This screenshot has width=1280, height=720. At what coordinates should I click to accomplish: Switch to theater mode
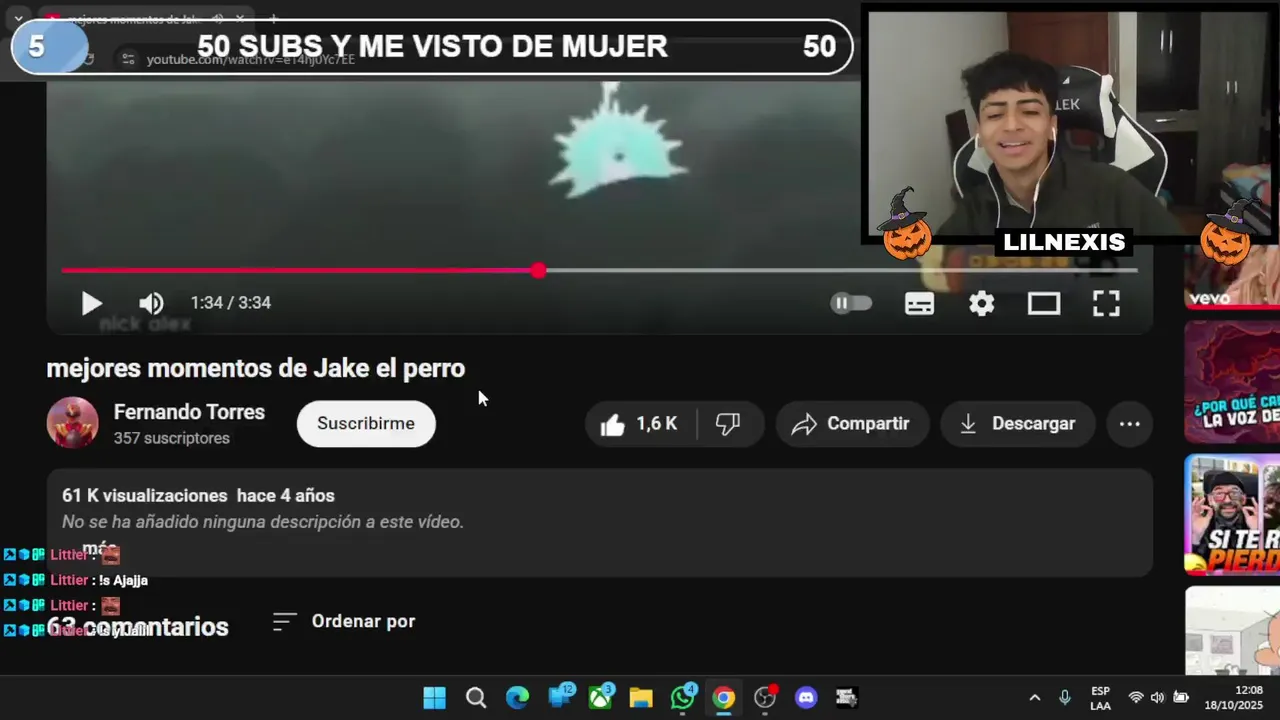coord(1043,303)
